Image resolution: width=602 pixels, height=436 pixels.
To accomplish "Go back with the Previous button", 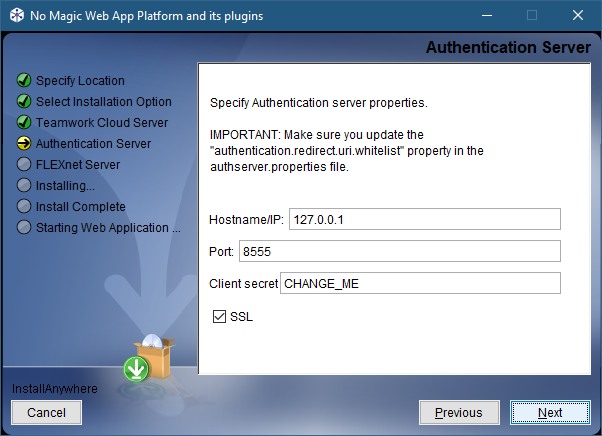I will coord(459,413).
